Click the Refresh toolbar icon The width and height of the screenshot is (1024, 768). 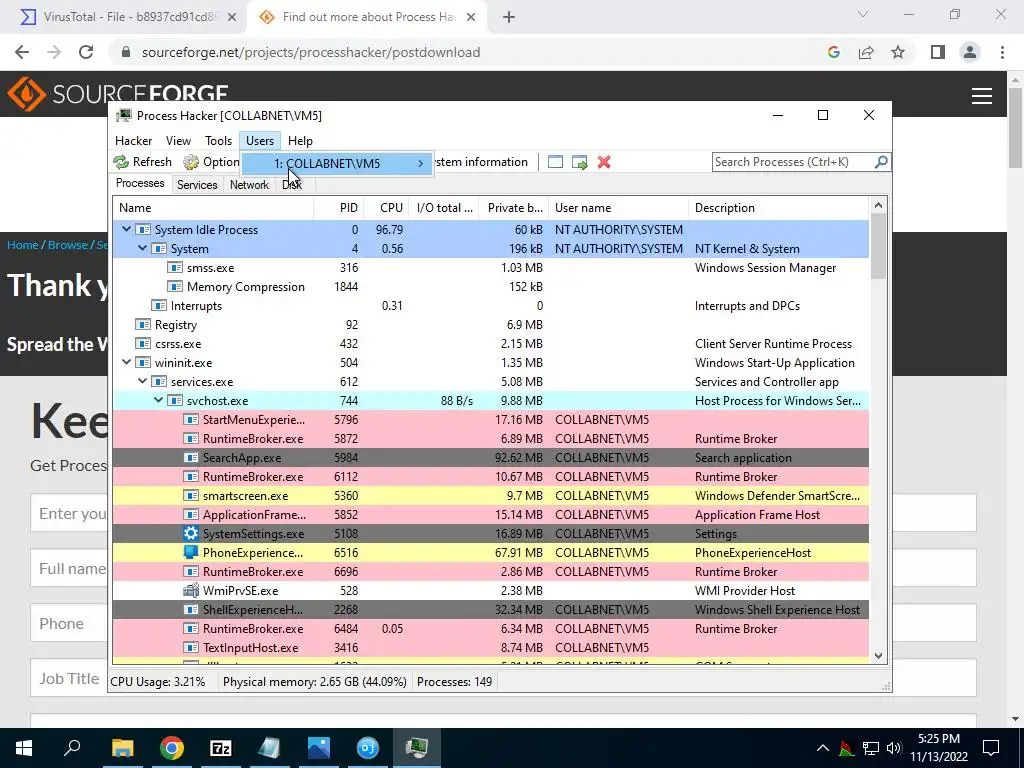click(121, 162)
